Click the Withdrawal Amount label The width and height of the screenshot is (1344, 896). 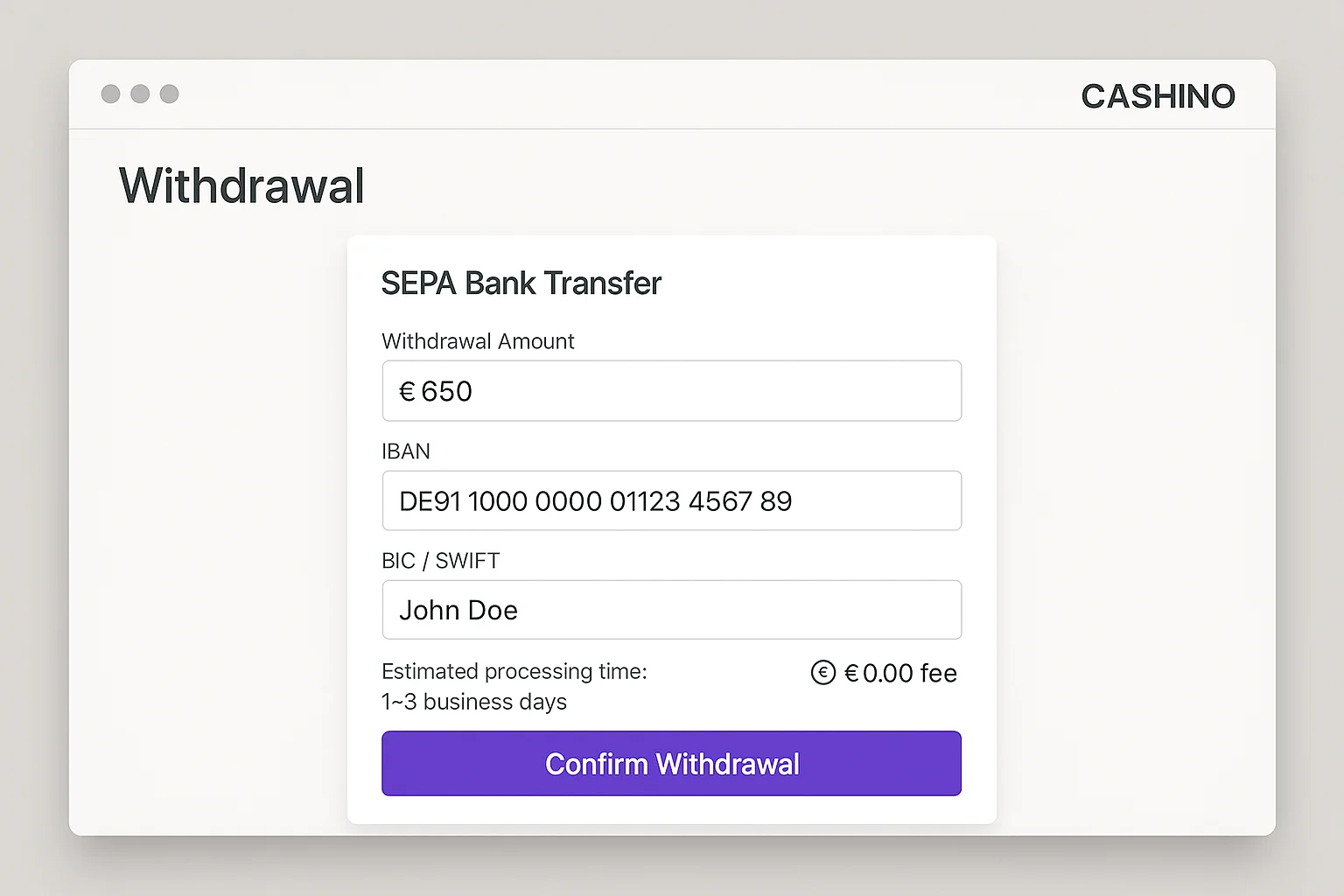pyautogui.click(x=478, y=341)
